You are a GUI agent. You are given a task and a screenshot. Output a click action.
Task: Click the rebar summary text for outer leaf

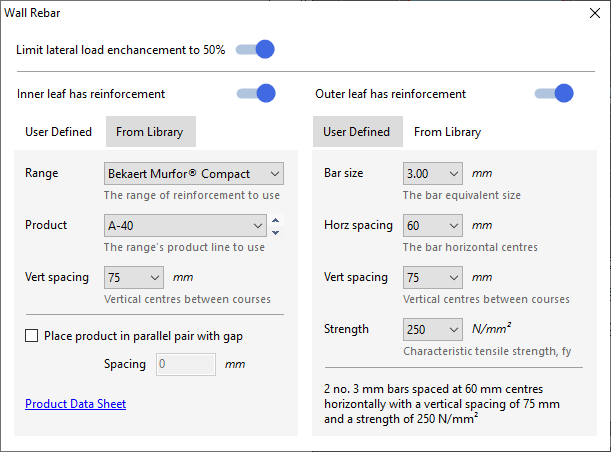tap(442, 404)
